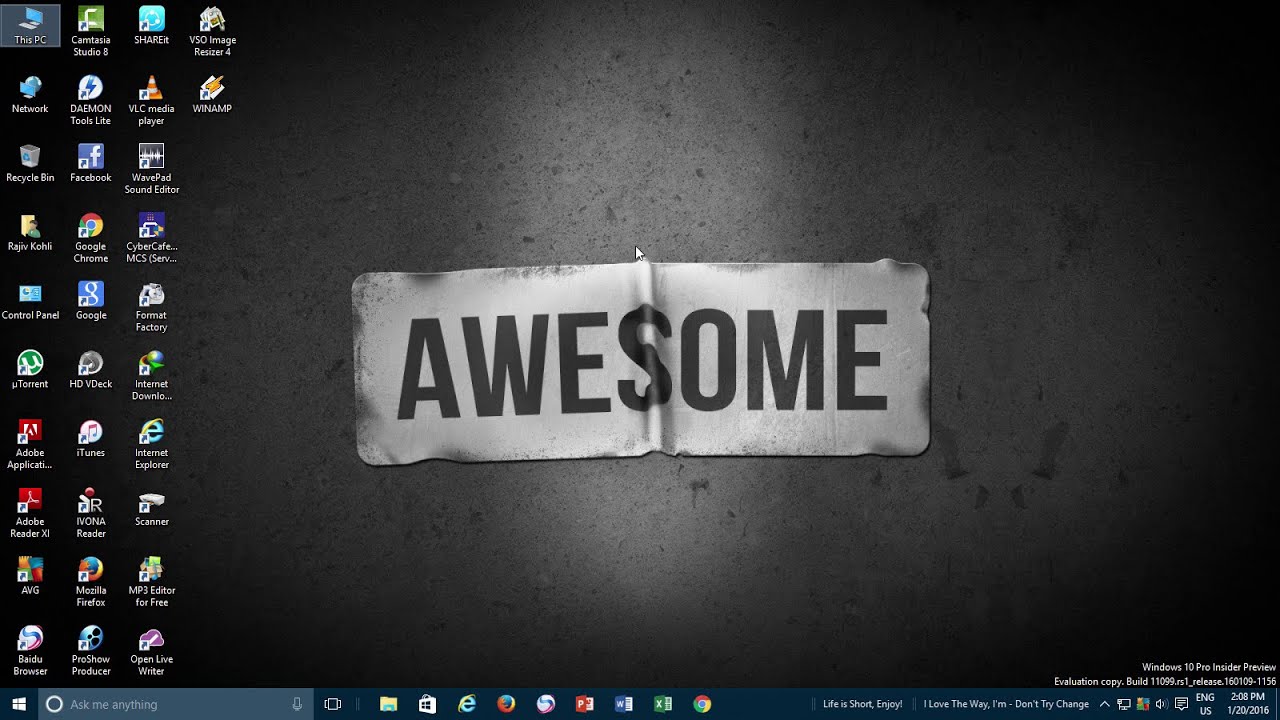Open the clock showing 2:08 PM
Image resolution: width=1280 pixels, height=720 pixels.
tap(1250, 704)
